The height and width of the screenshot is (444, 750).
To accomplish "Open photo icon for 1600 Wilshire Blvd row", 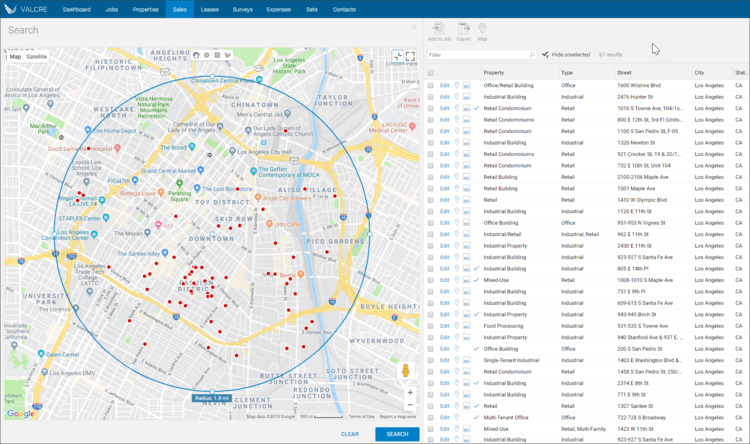I will click(466, 85).
